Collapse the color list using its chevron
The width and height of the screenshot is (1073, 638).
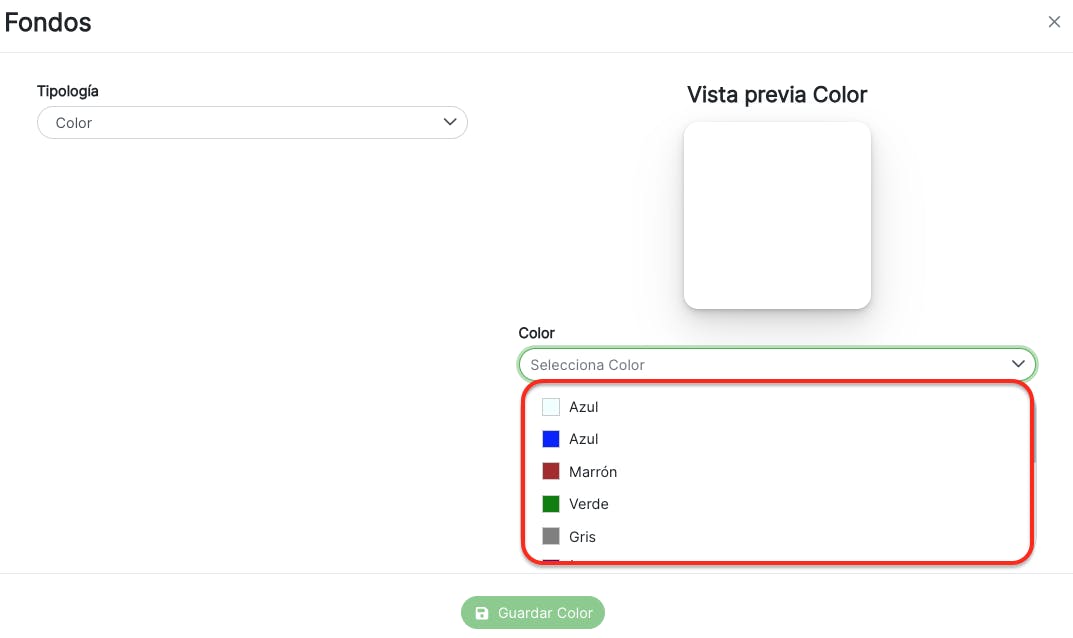(1018, 364)
